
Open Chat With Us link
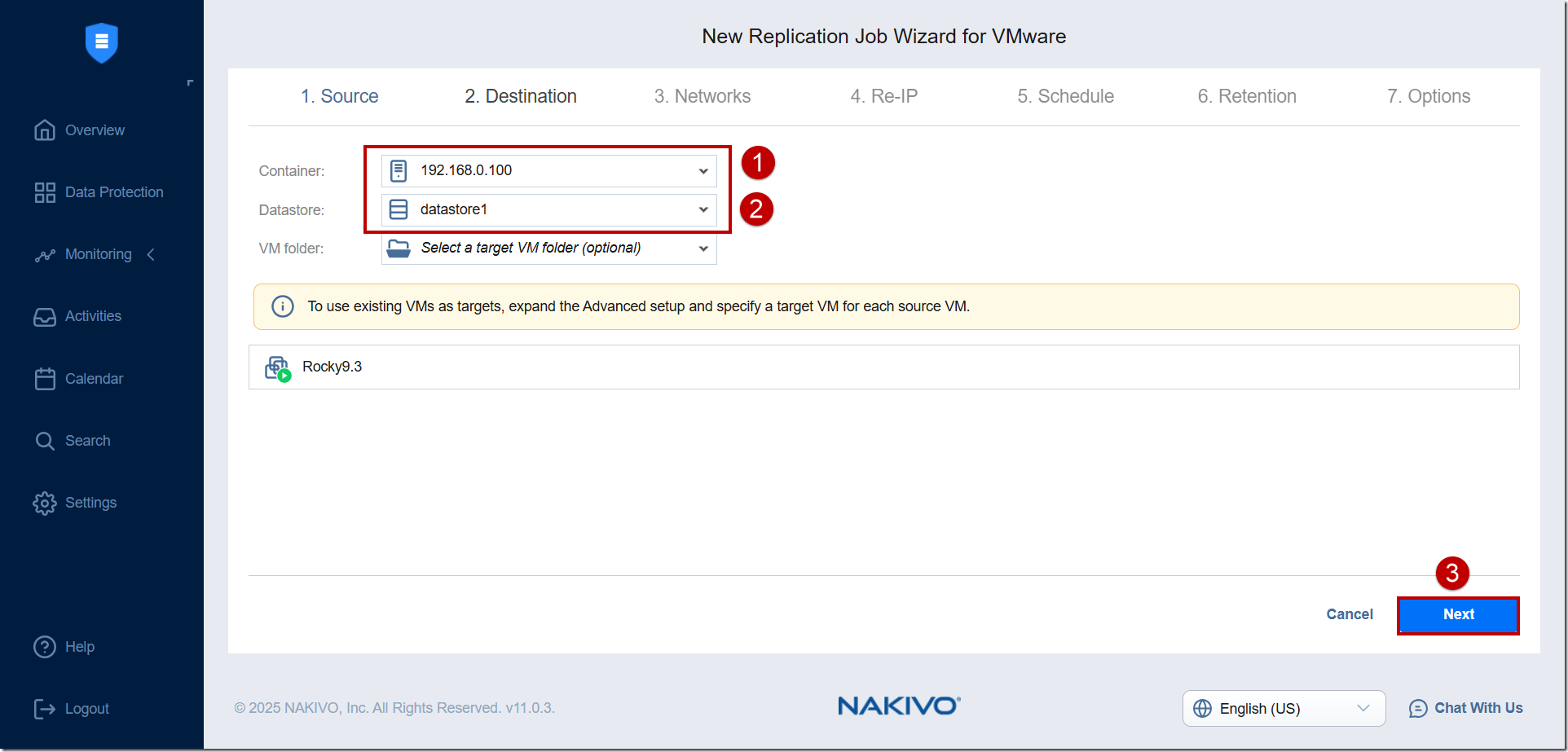coord(1465,708)
